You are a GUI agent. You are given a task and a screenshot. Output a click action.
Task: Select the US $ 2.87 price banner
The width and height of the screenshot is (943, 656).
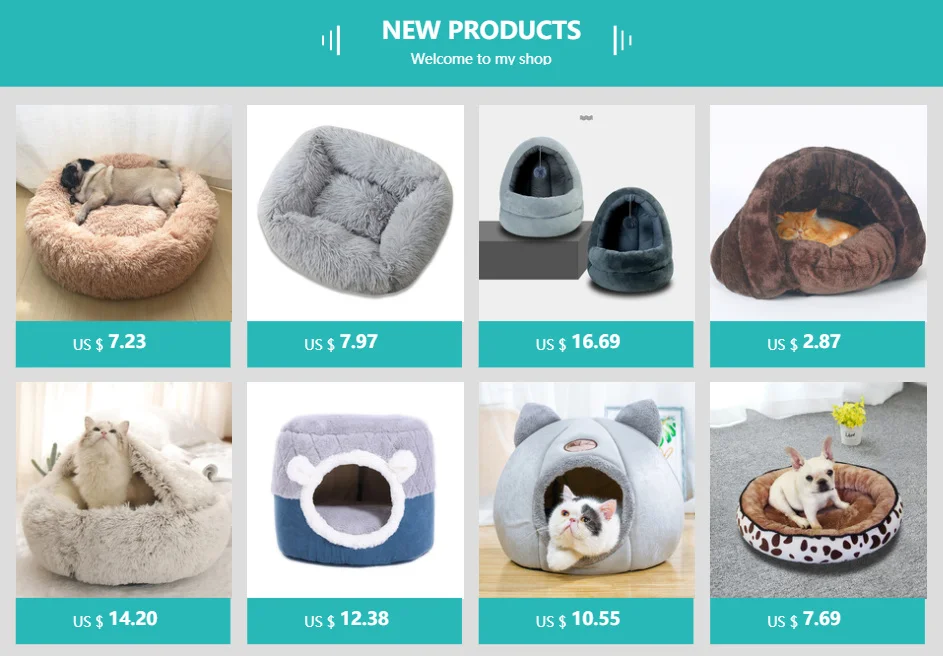point(817,344)
